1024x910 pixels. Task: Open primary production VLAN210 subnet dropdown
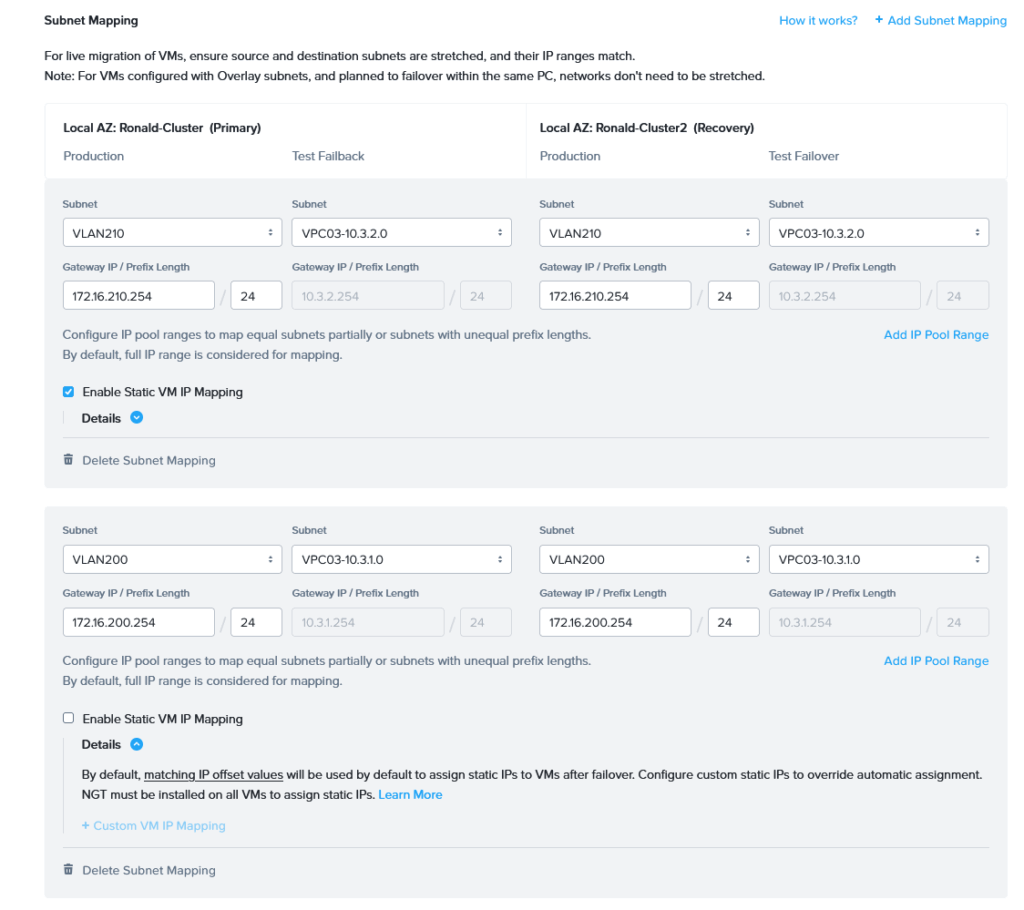point(172,233)
